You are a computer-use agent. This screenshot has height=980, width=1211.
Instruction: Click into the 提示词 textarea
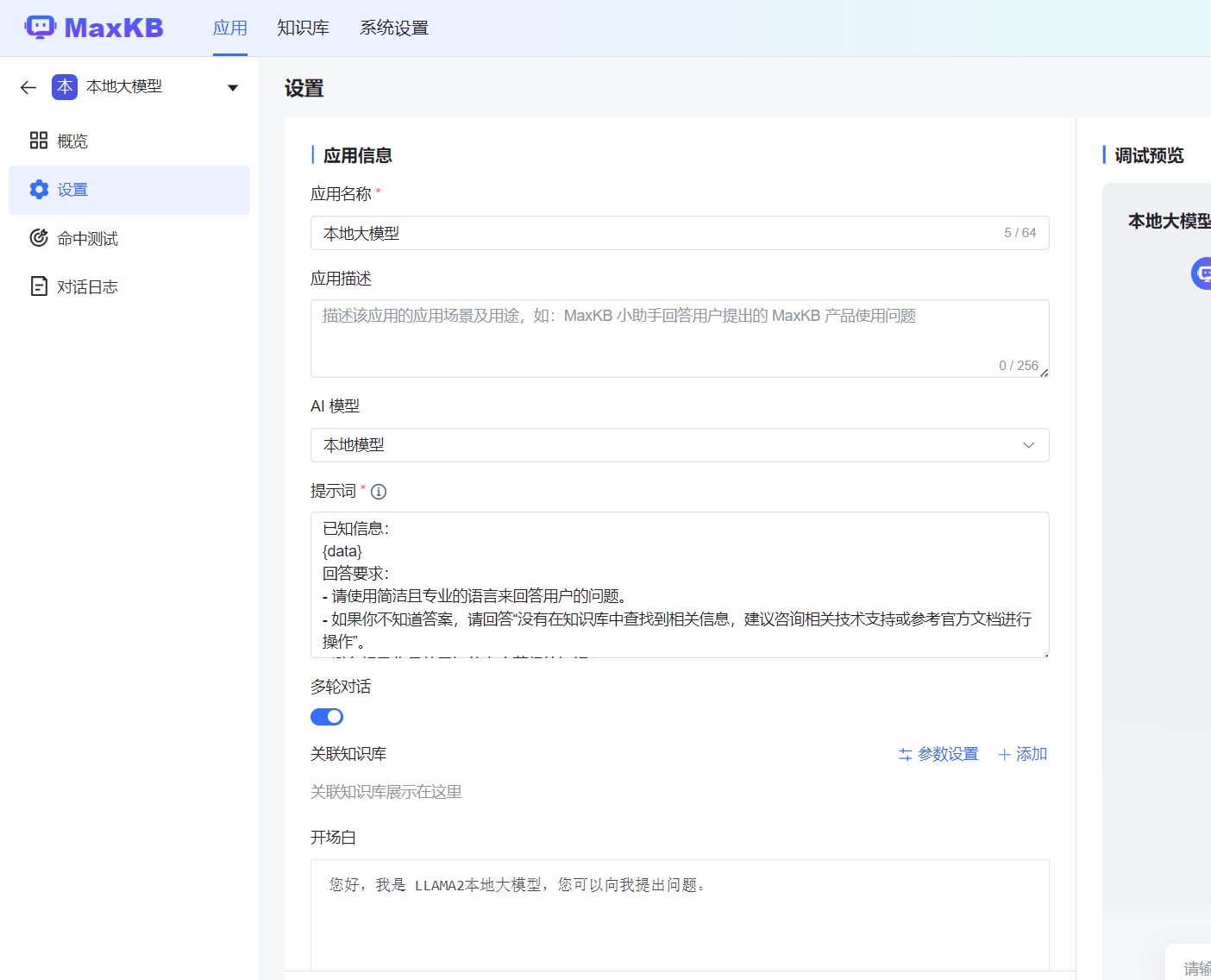tap(680, 585)
